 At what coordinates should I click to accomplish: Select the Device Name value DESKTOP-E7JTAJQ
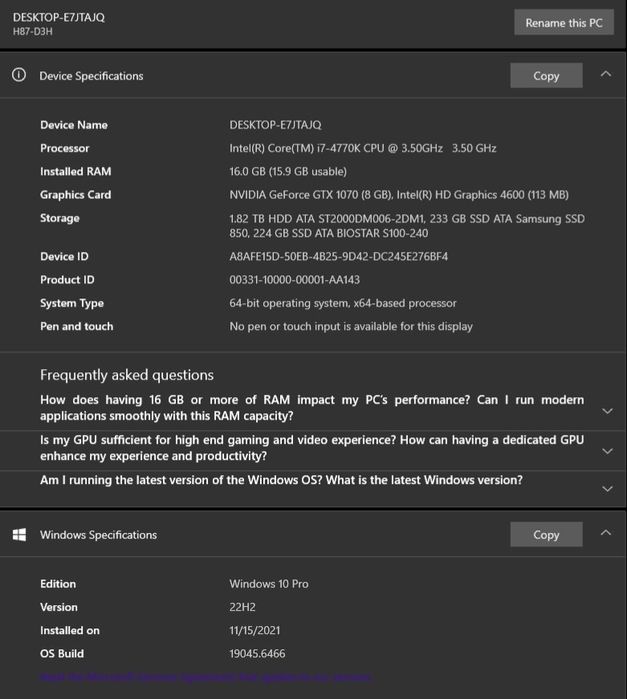pos(275,125)
